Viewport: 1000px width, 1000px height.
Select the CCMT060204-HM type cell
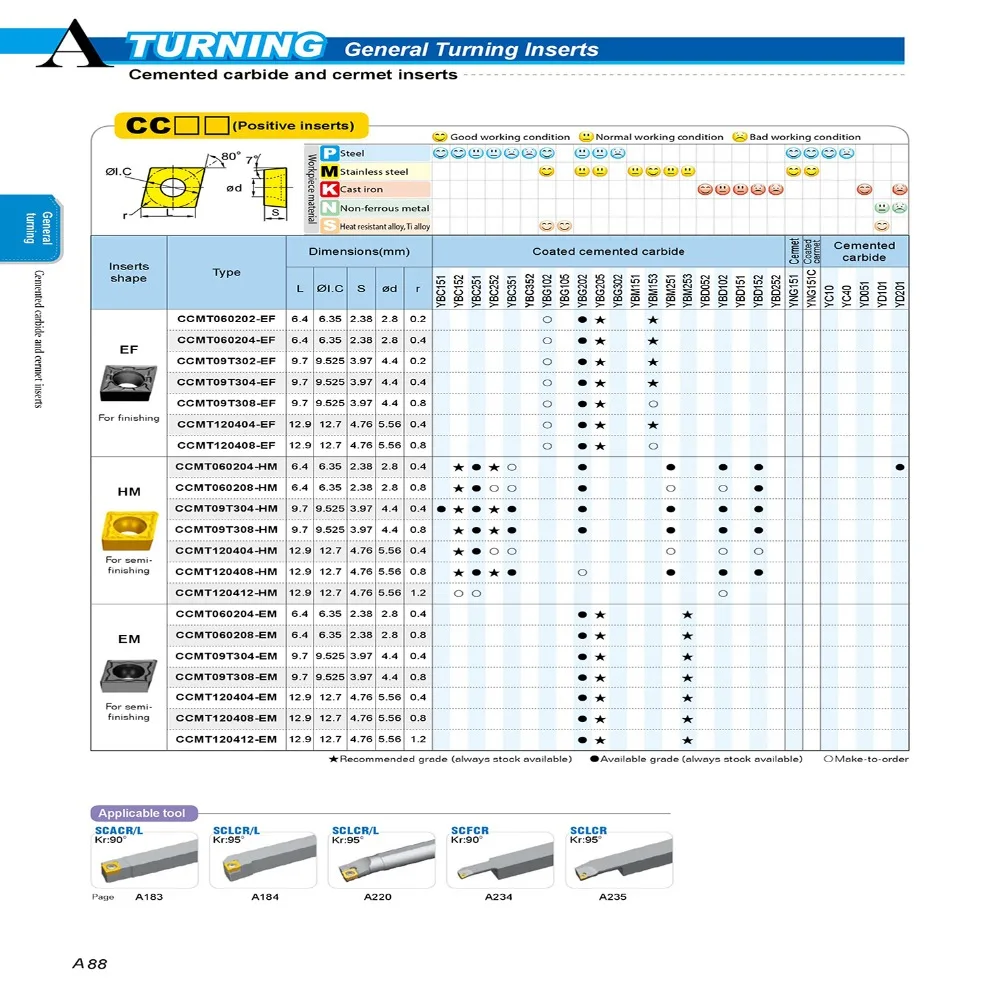pyautogui.click(x=226, y=467)
